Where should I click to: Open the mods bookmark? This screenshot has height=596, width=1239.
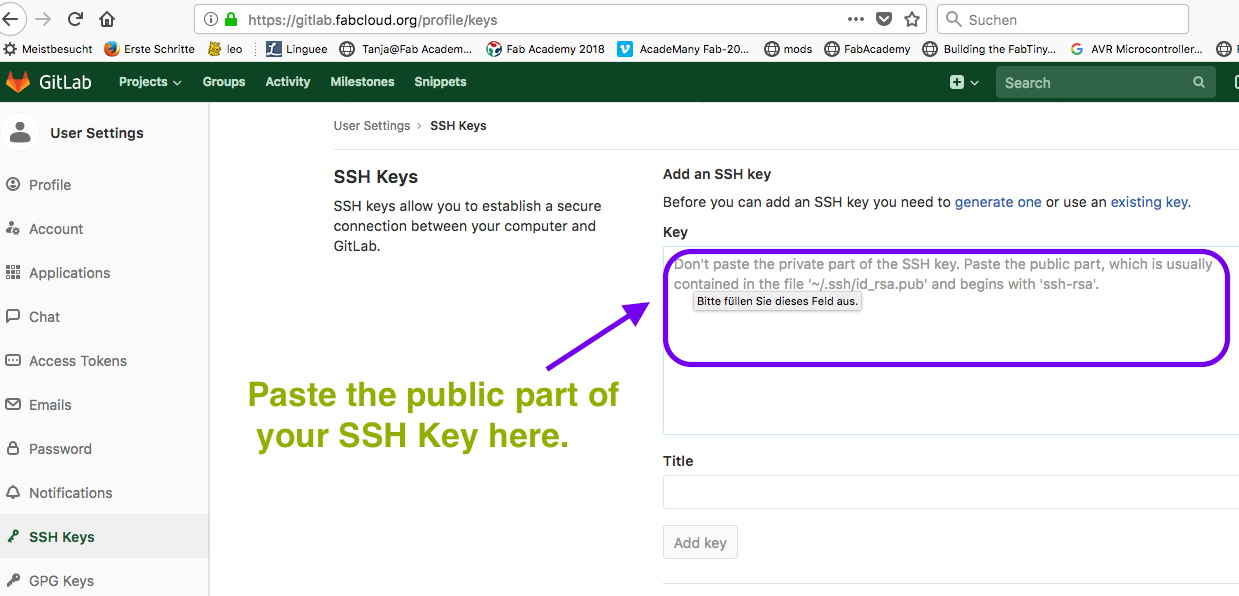pyautogui.click(x=789, y=49)
